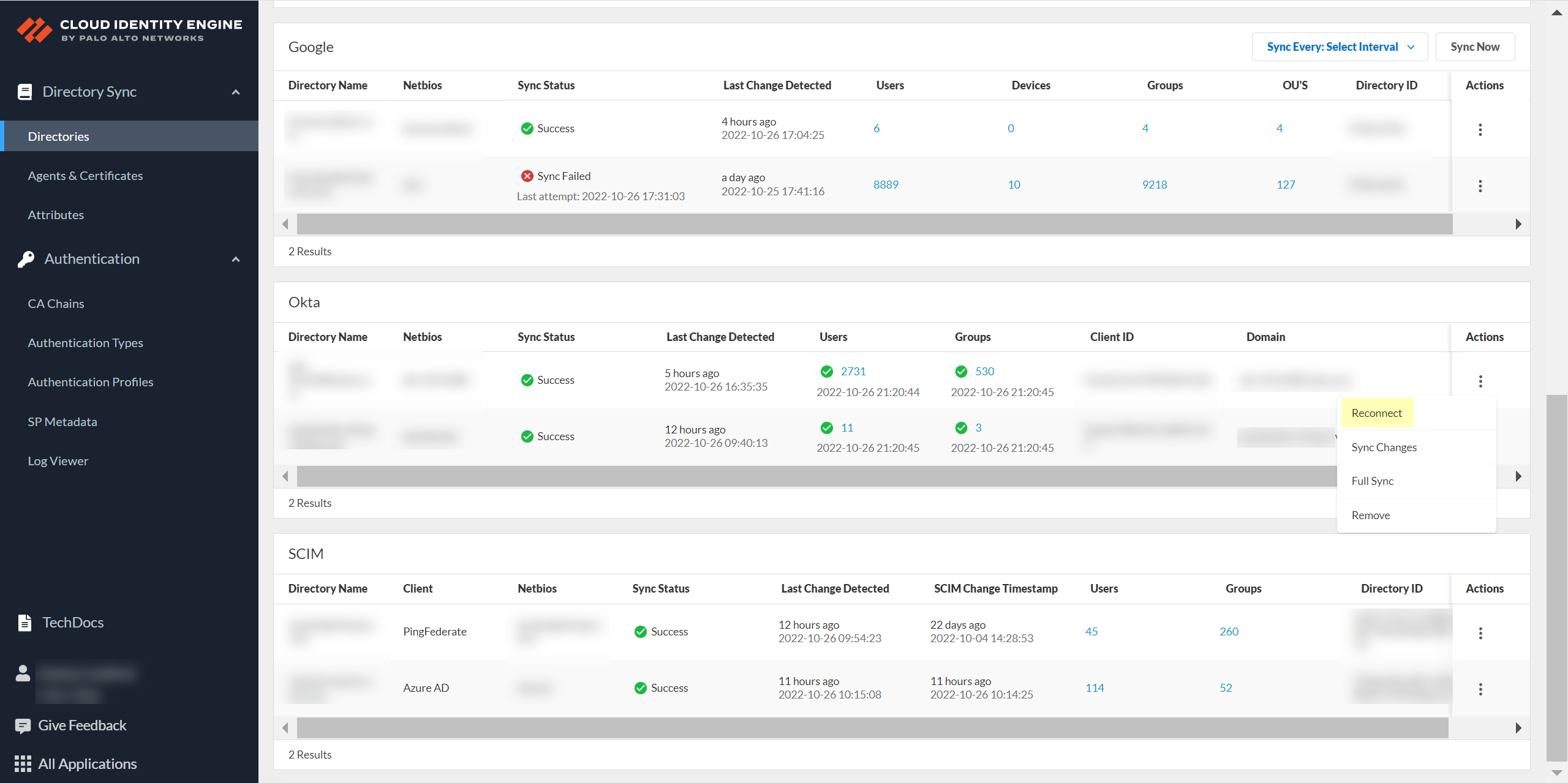
Task: Open the Sync Every interval dropdown
Action: click(1340, 47)
